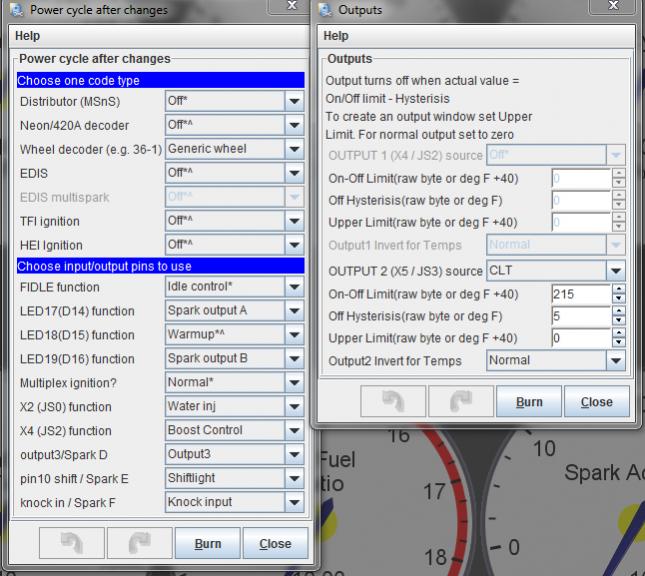Open the Output2 Invert for Temps dropdown
The width and height of the screenshot is (645, 576).
click(x=616, y=361)
